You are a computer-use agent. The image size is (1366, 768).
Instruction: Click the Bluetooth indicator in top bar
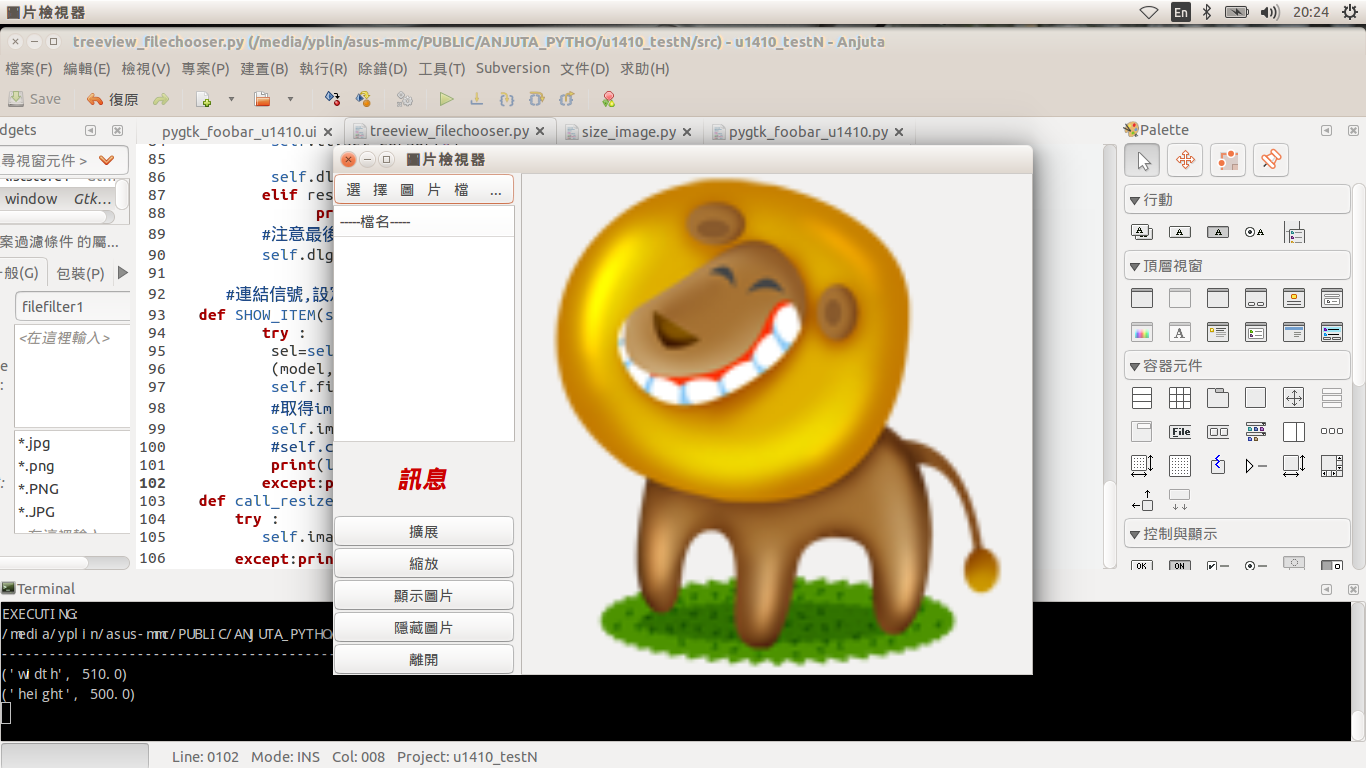point(1206,12)
